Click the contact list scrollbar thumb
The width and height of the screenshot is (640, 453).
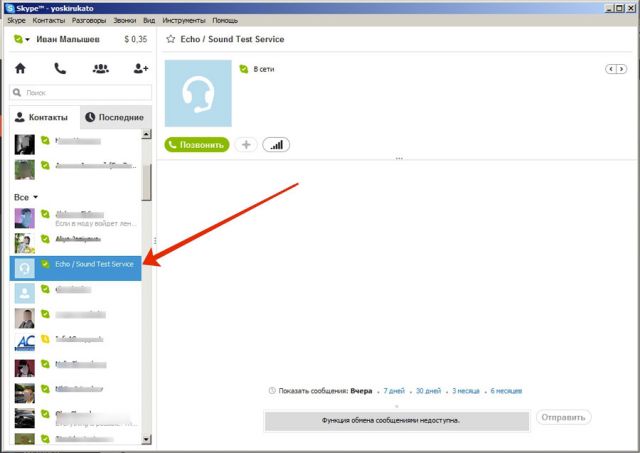click(x=146, y=182)
